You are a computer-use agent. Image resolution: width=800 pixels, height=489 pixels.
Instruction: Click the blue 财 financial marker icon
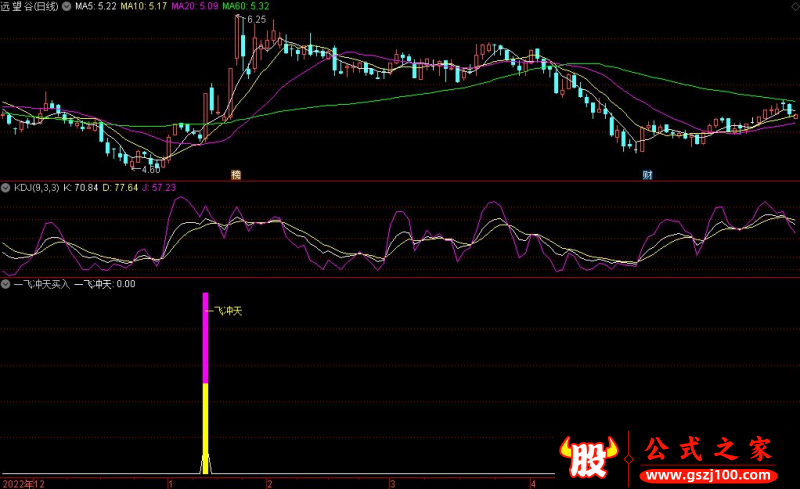tap(647, 174)
